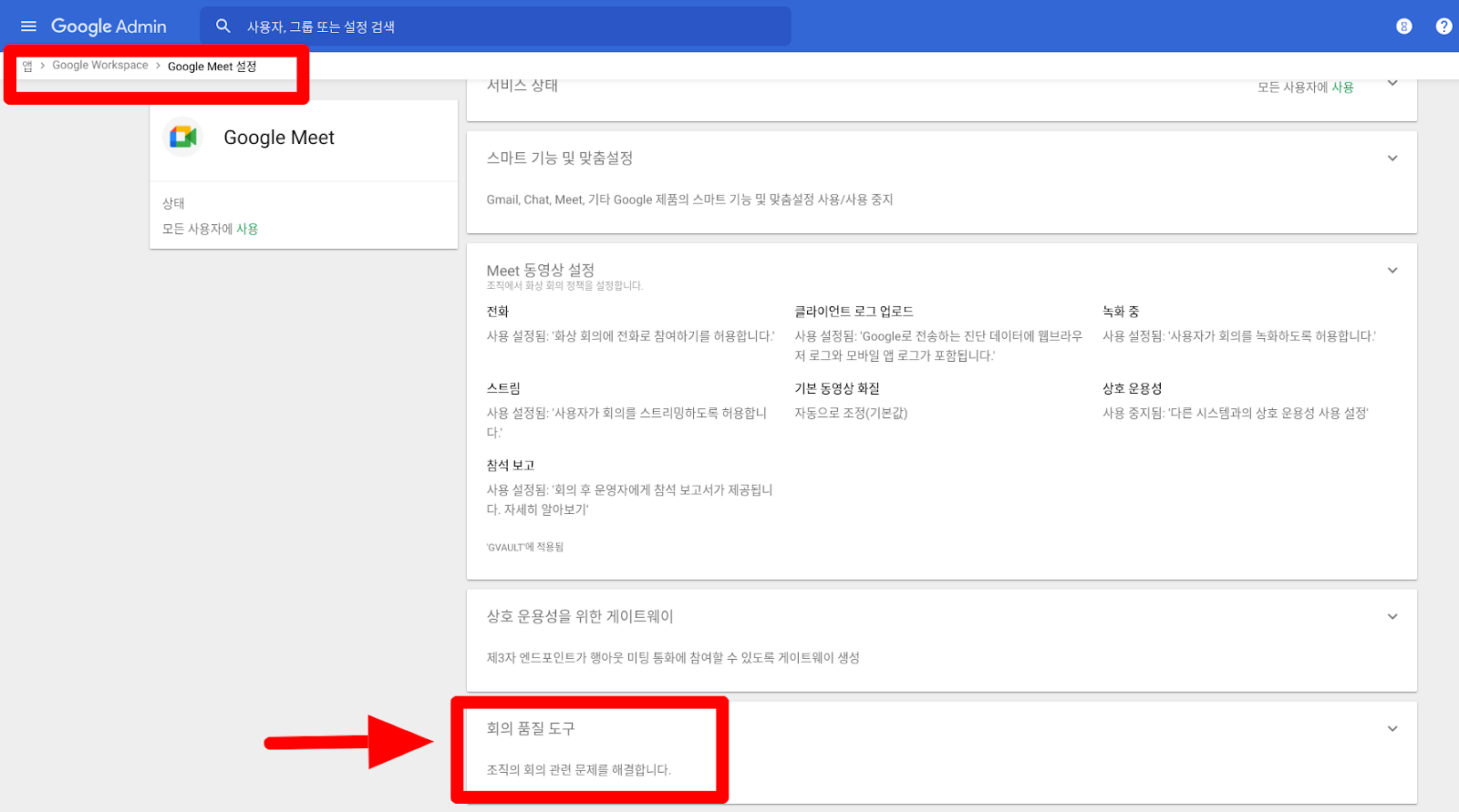Click the Google Admin logo
Viewport: 1459px width, 812px height.
(109, 26)
